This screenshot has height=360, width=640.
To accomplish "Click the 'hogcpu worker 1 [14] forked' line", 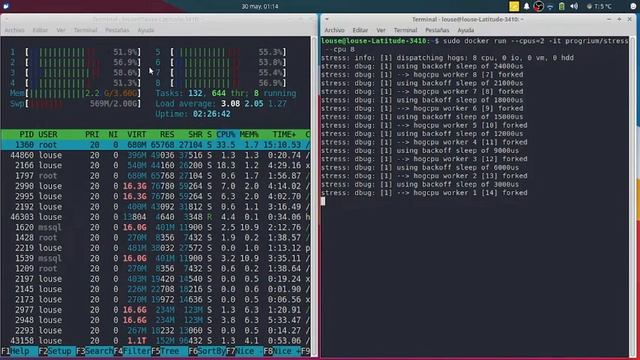I will point(424,193).
